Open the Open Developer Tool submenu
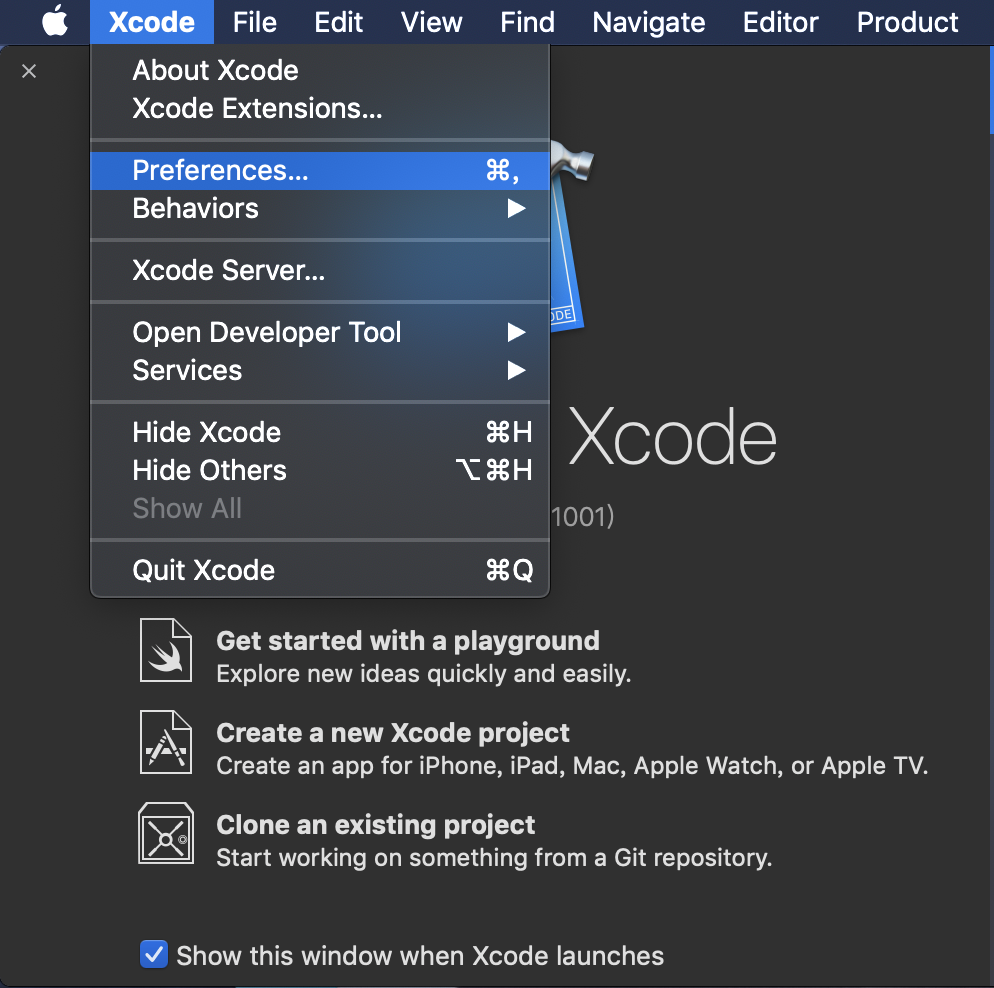Viewport: 994px width, 988px height. [320, 332]
